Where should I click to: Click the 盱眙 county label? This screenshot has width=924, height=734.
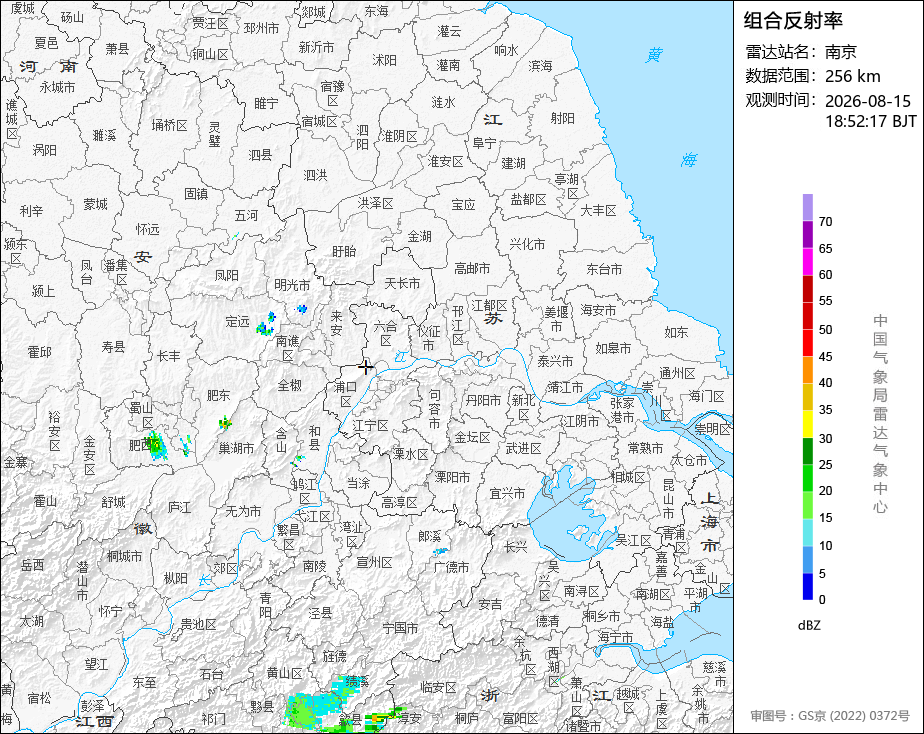tap(344, 252)
